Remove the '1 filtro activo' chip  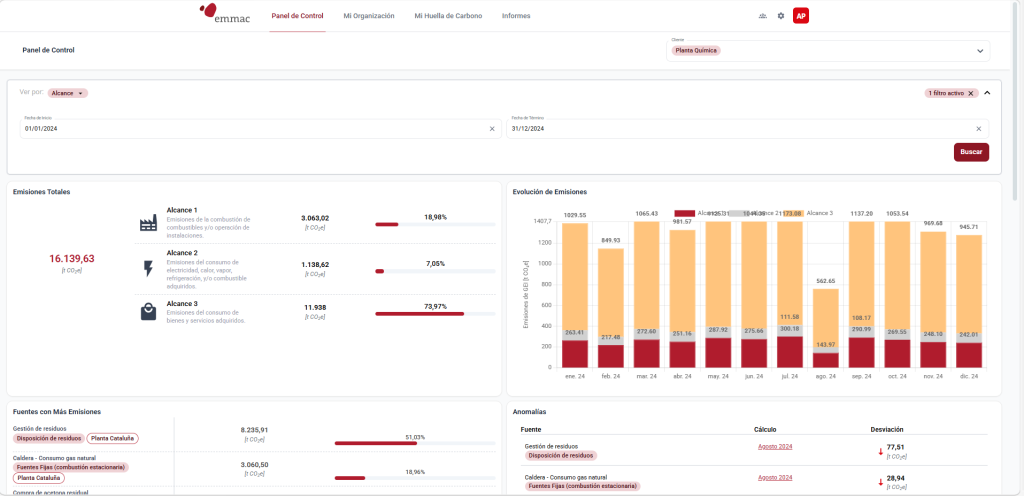coord(970,93)
